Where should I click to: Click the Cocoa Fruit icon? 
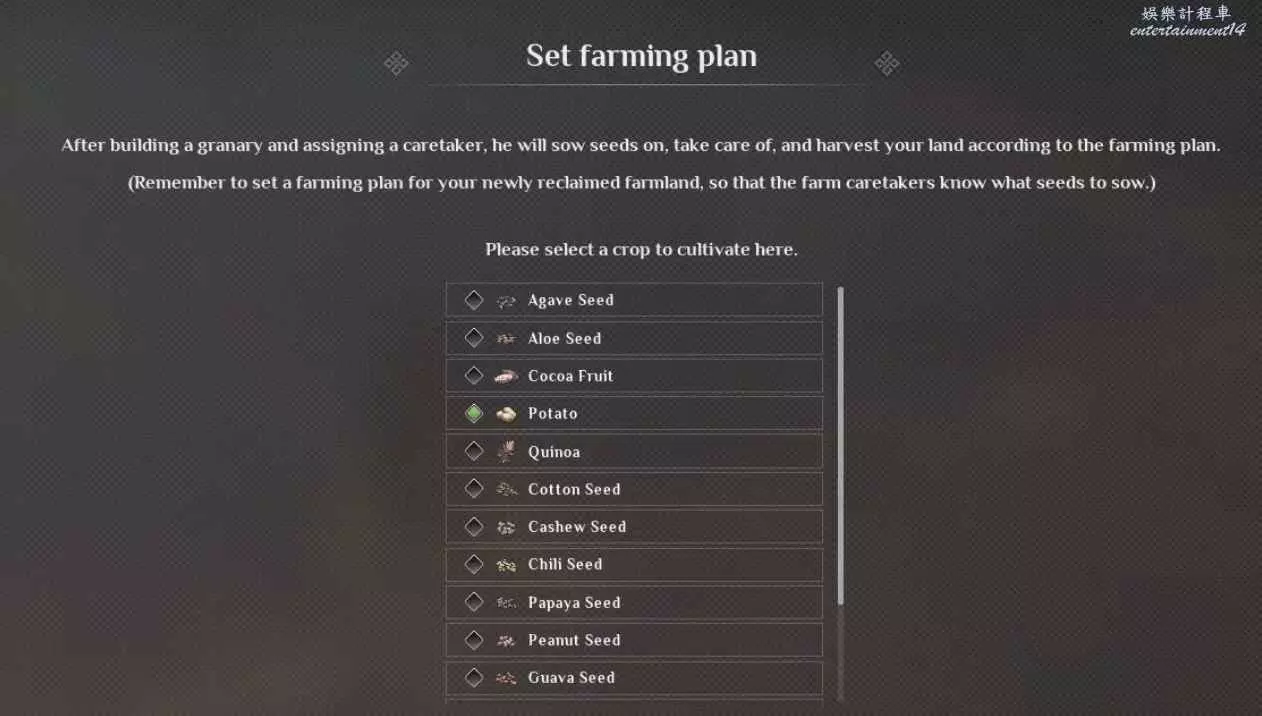506,376
